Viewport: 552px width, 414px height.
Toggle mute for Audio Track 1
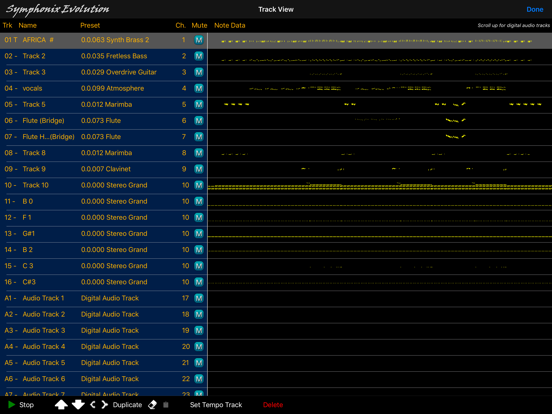pyautogui.click(x=199, y=298)
